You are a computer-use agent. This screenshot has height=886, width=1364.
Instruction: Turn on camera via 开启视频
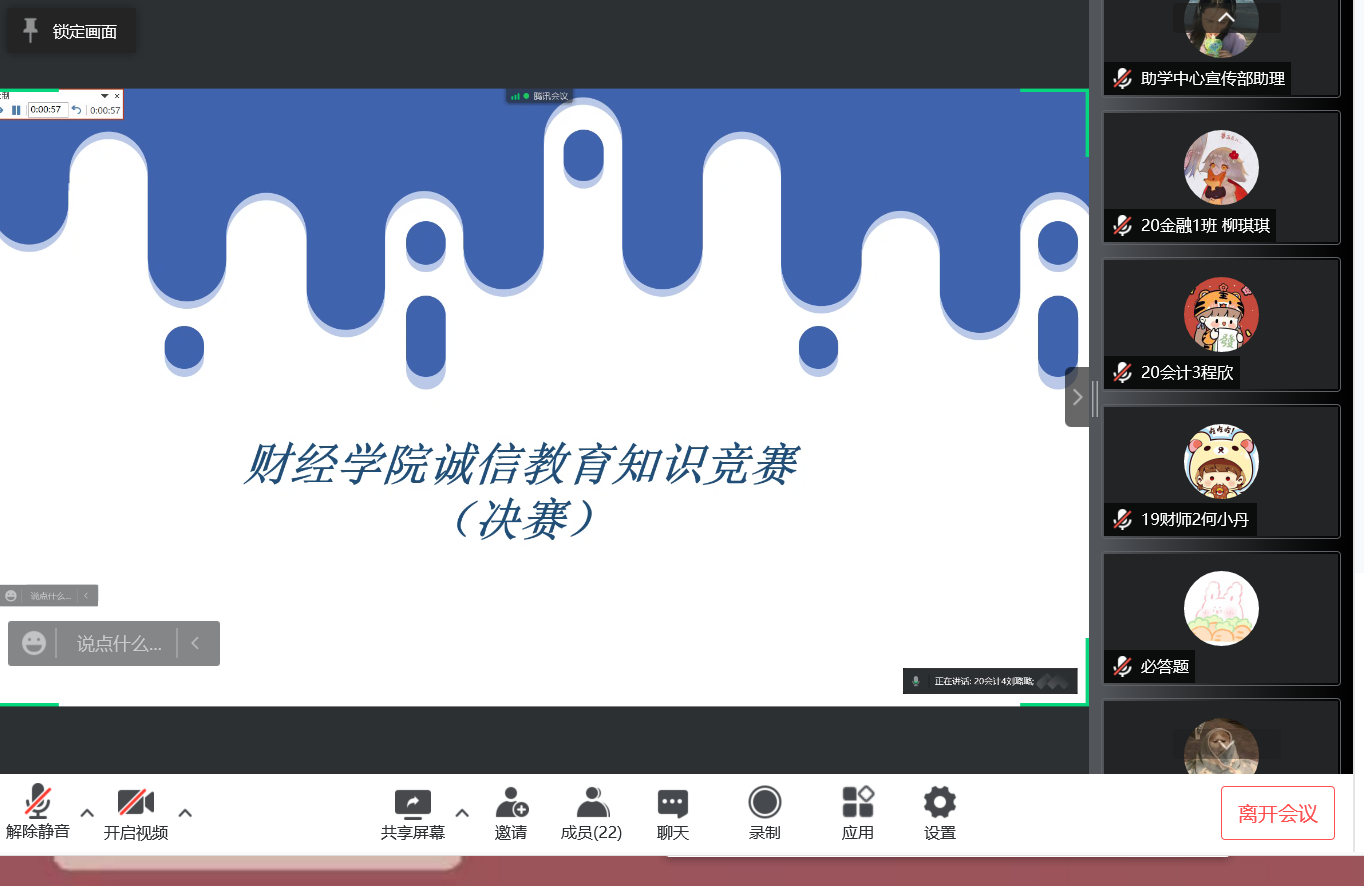[x=135, y=803]
